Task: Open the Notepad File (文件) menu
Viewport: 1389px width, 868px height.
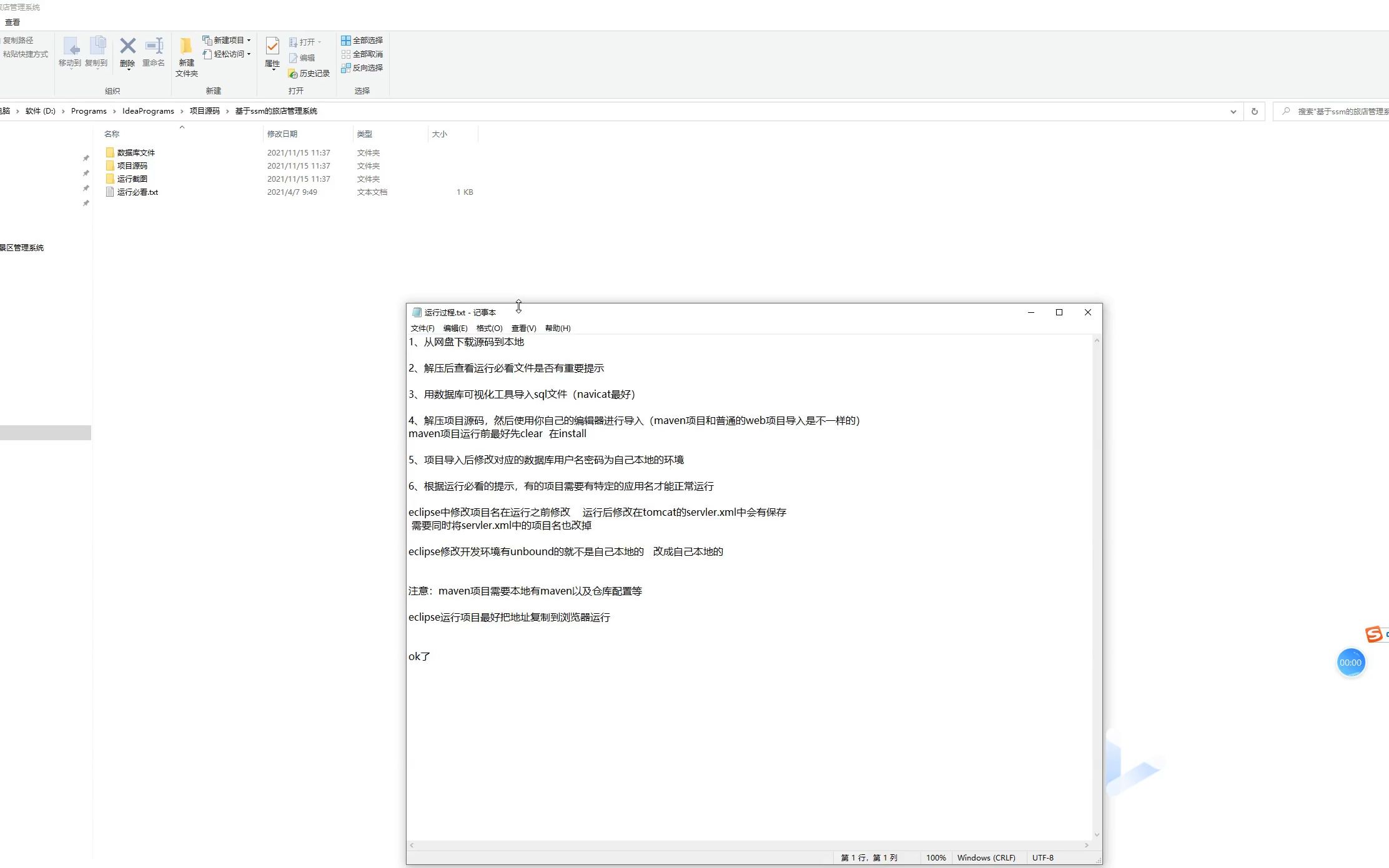Action: [422, 328]
